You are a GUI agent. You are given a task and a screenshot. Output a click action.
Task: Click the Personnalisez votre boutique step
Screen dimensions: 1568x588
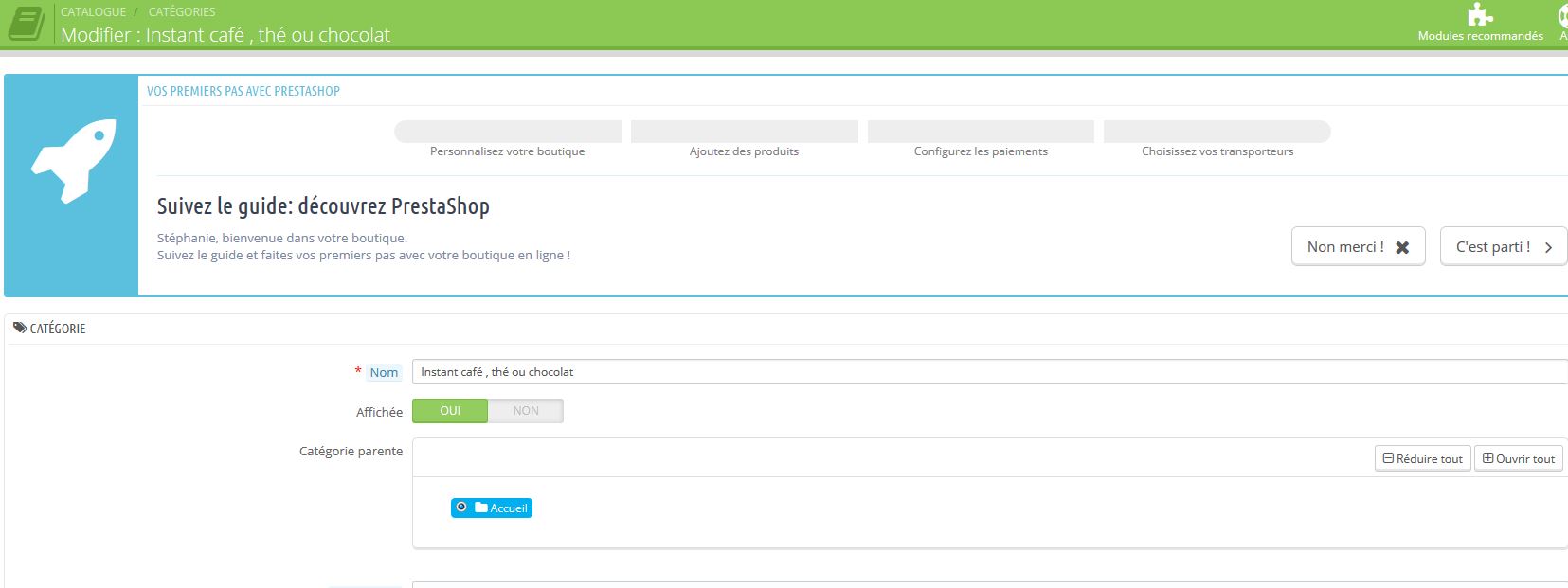coord(508,139)
